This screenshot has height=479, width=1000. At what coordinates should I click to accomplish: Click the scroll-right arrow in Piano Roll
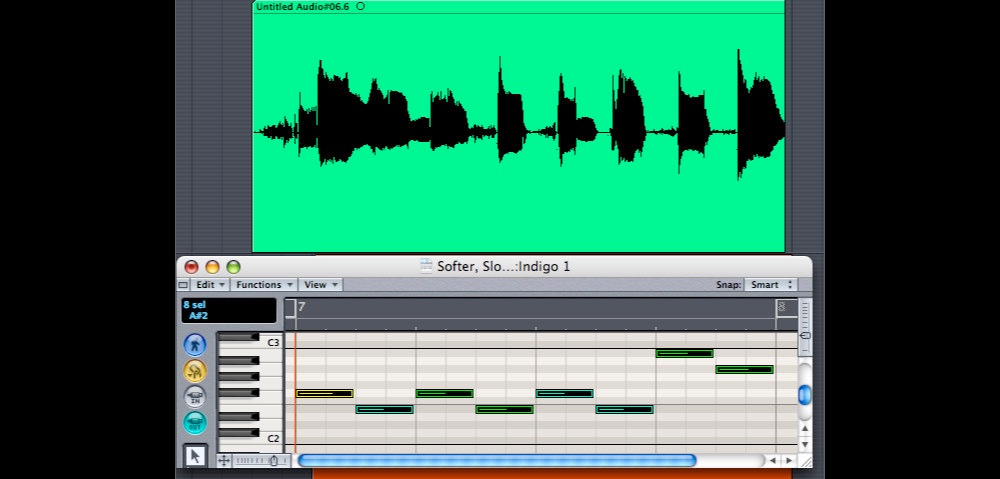(789, 461)
